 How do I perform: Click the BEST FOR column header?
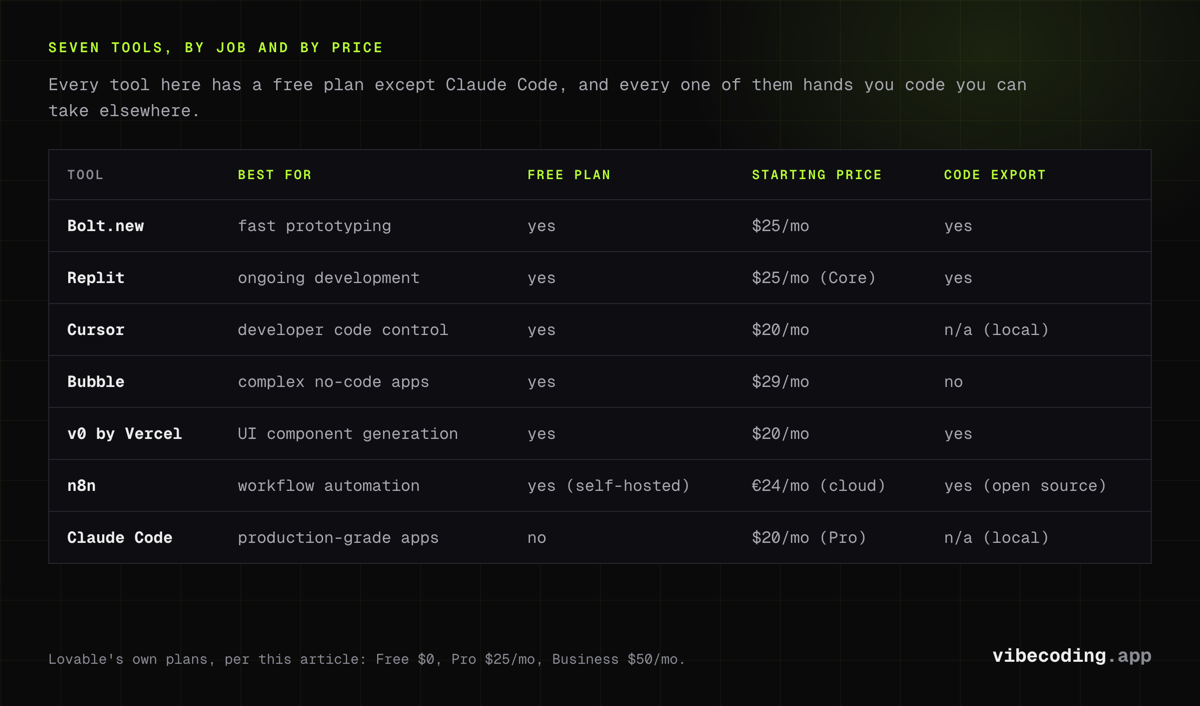[x=275, y=175]
